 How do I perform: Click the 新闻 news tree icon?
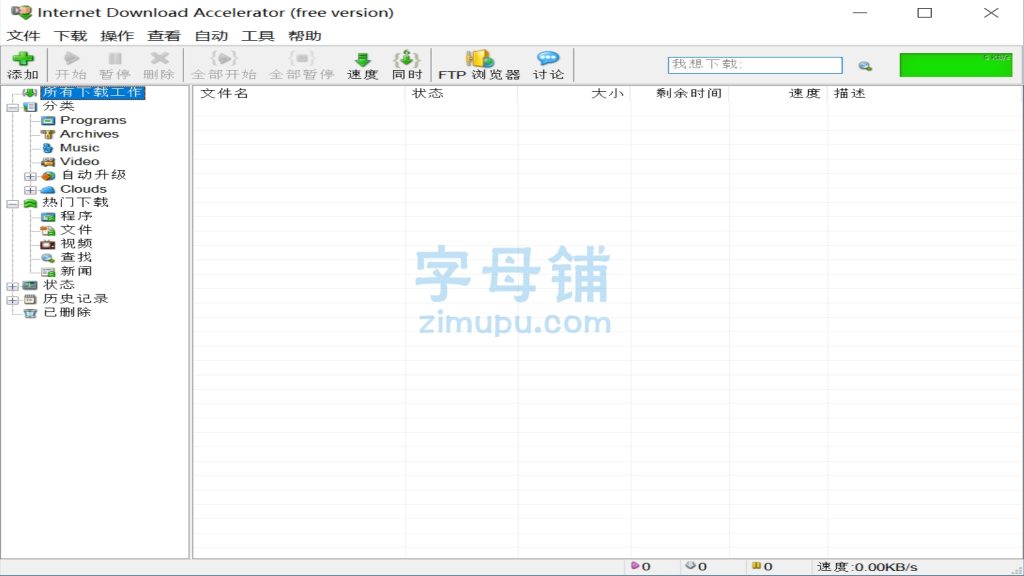48,272
